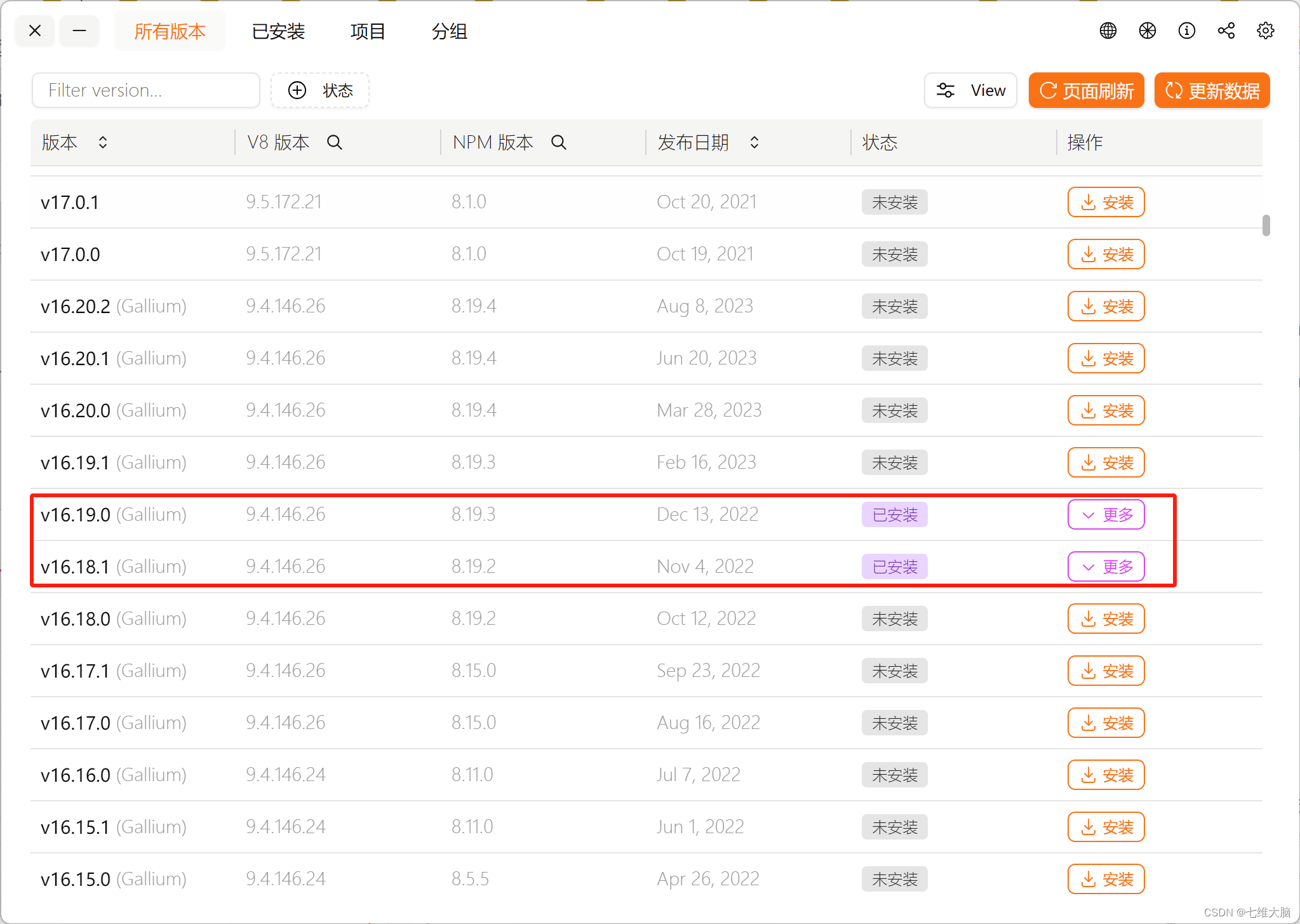Click the share icon in header
Screen dimensions: 1300x924
click(1226, 30)
